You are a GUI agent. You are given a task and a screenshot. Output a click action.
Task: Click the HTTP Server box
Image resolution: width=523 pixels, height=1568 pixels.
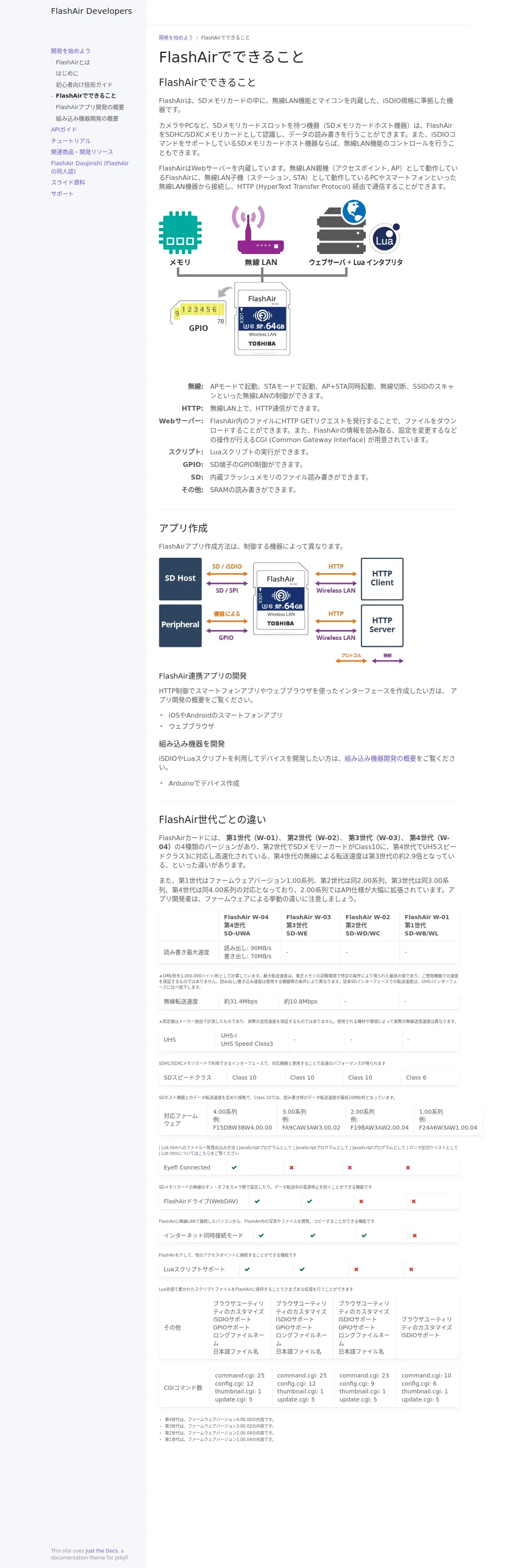click(x=382, y=625)
